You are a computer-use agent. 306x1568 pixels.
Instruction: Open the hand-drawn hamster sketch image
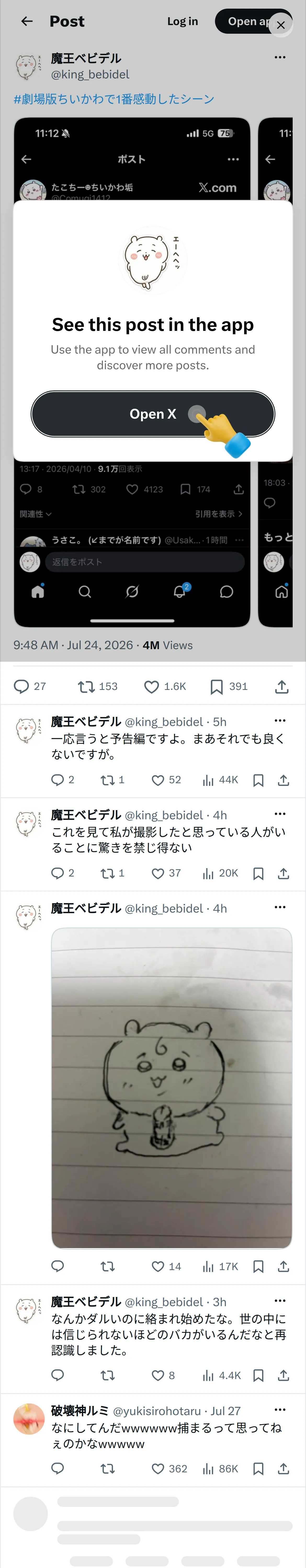[171, 1088]
